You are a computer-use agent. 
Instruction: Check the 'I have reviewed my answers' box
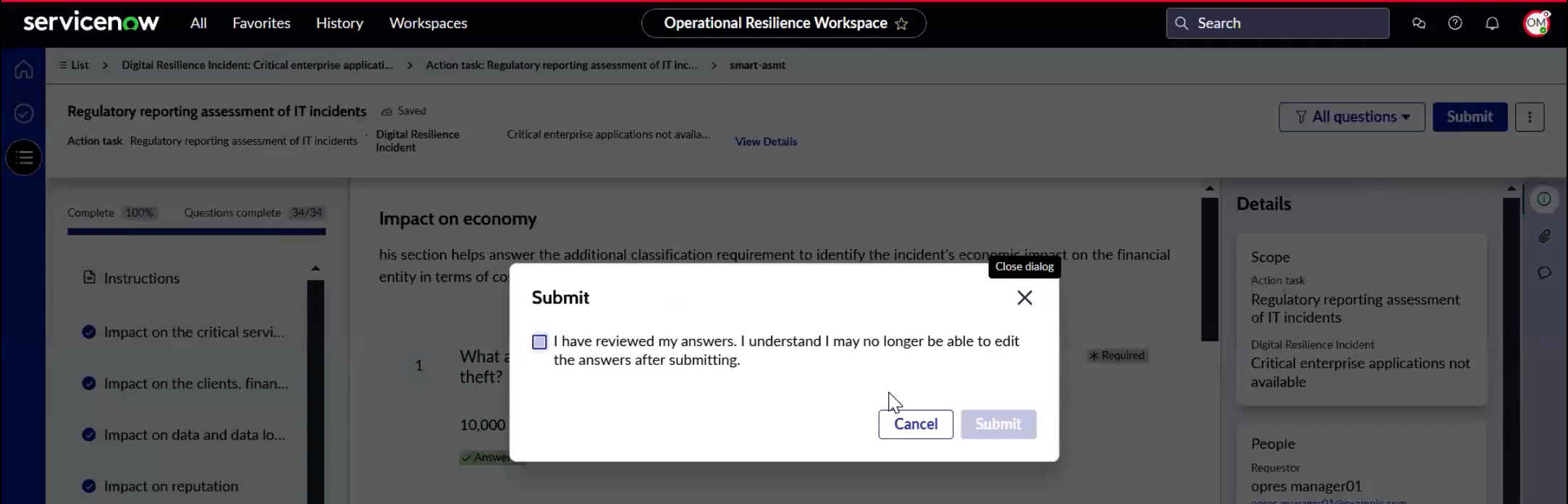539,342
